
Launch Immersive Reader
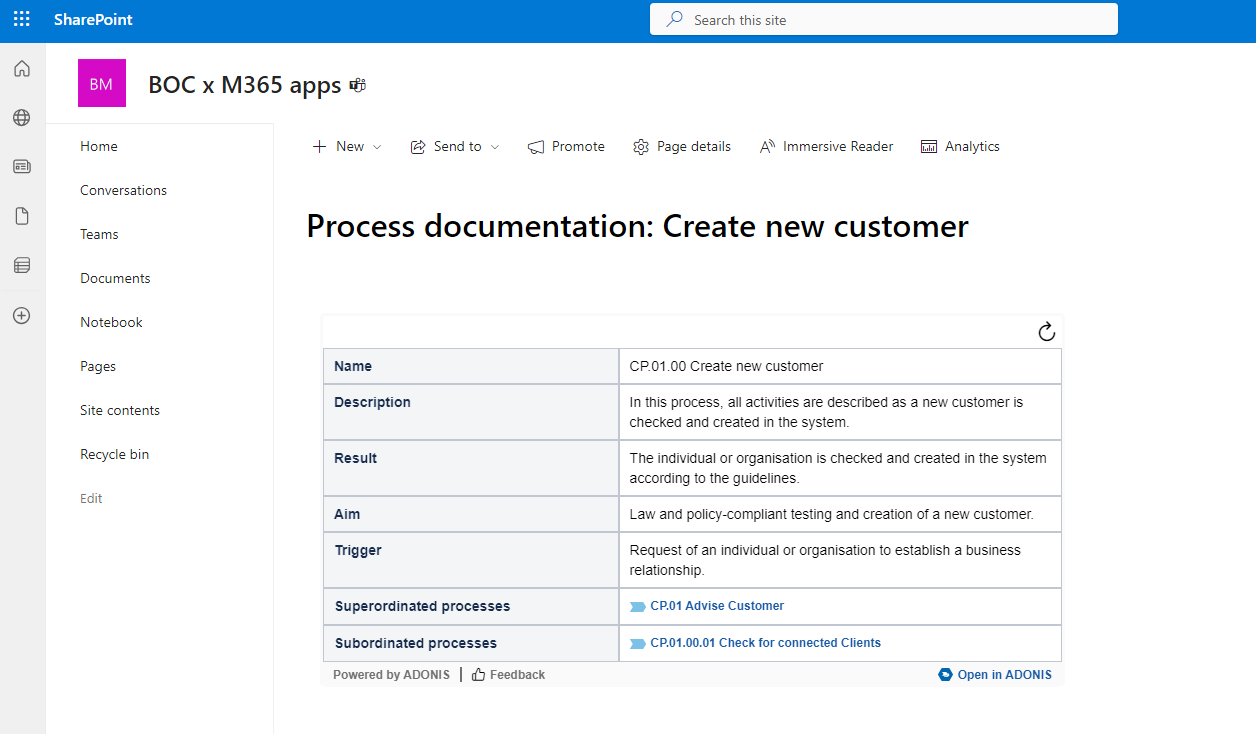point(826,147)
